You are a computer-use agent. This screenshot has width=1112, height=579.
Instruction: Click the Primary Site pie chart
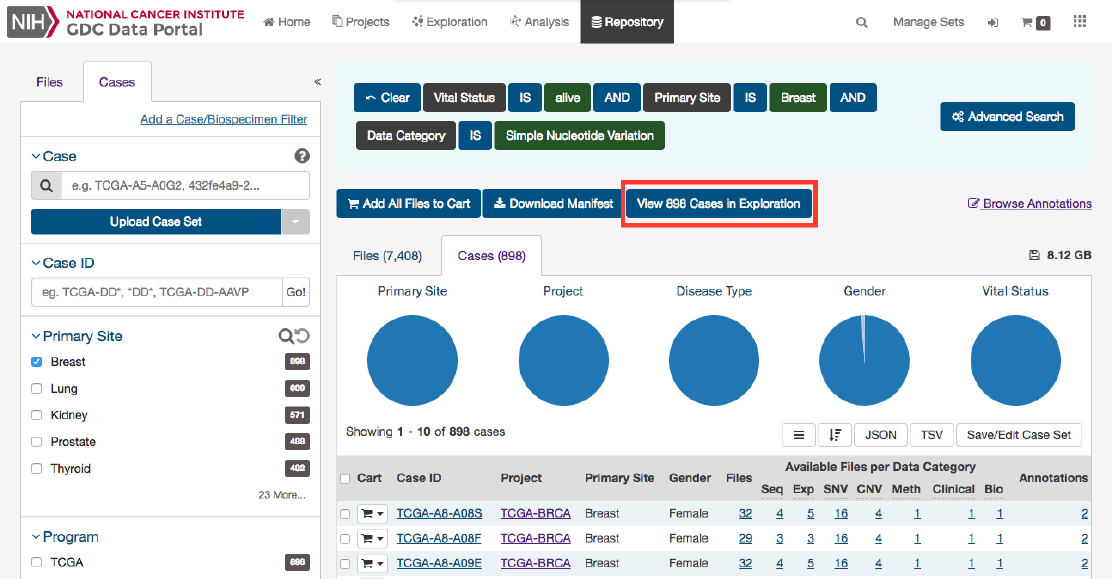click(x=412, y=360)
